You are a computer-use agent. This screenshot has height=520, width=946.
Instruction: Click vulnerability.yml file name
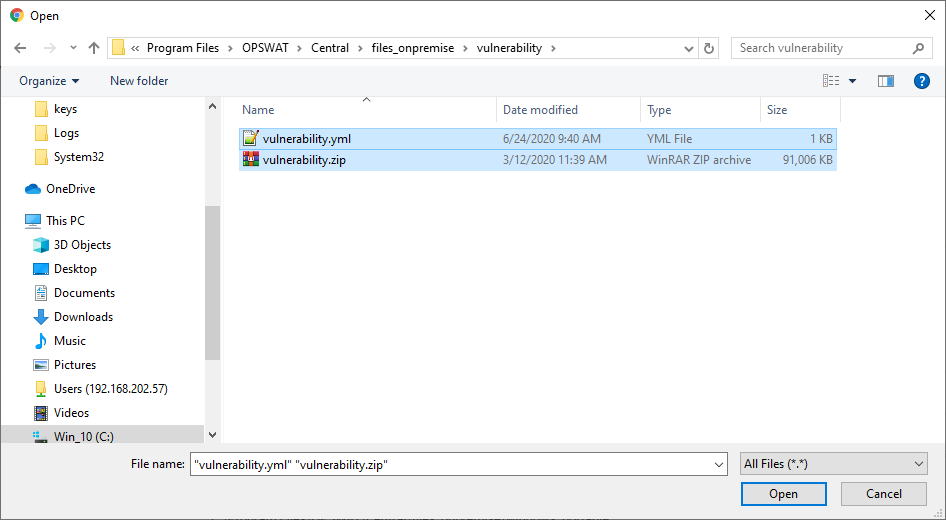(306, 139)
